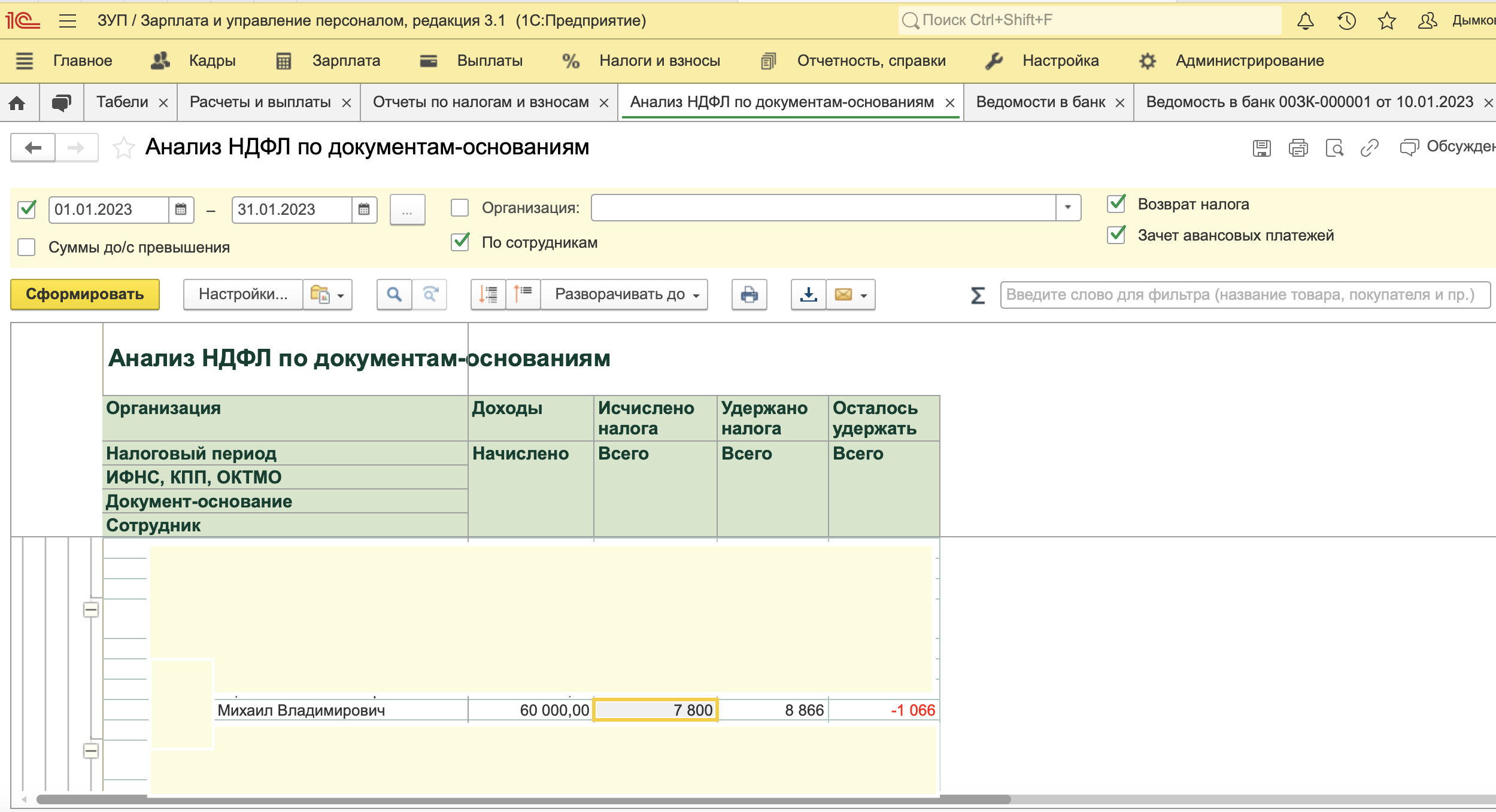The image size is (1496, 812).
Task: Go to home start page icon
Action: (x=17, y=103)
